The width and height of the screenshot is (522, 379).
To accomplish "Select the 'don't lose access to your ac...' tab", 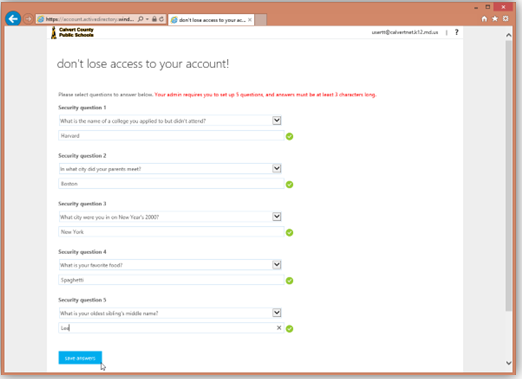I will tap(212, 20).
